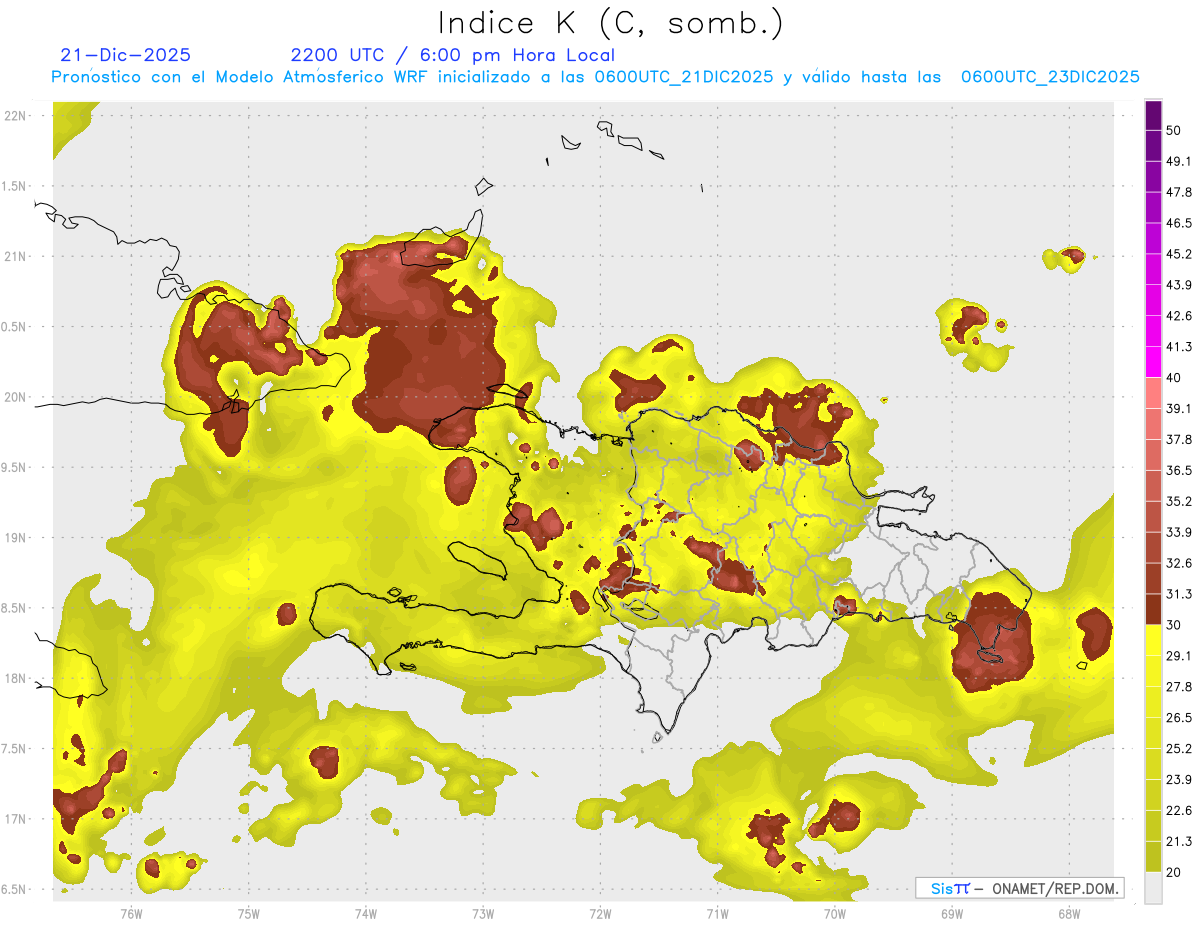This screenshot has width=1200, height=927.
Task: Click the colorbar value 49.1
Action: [x=1179, y=162]
